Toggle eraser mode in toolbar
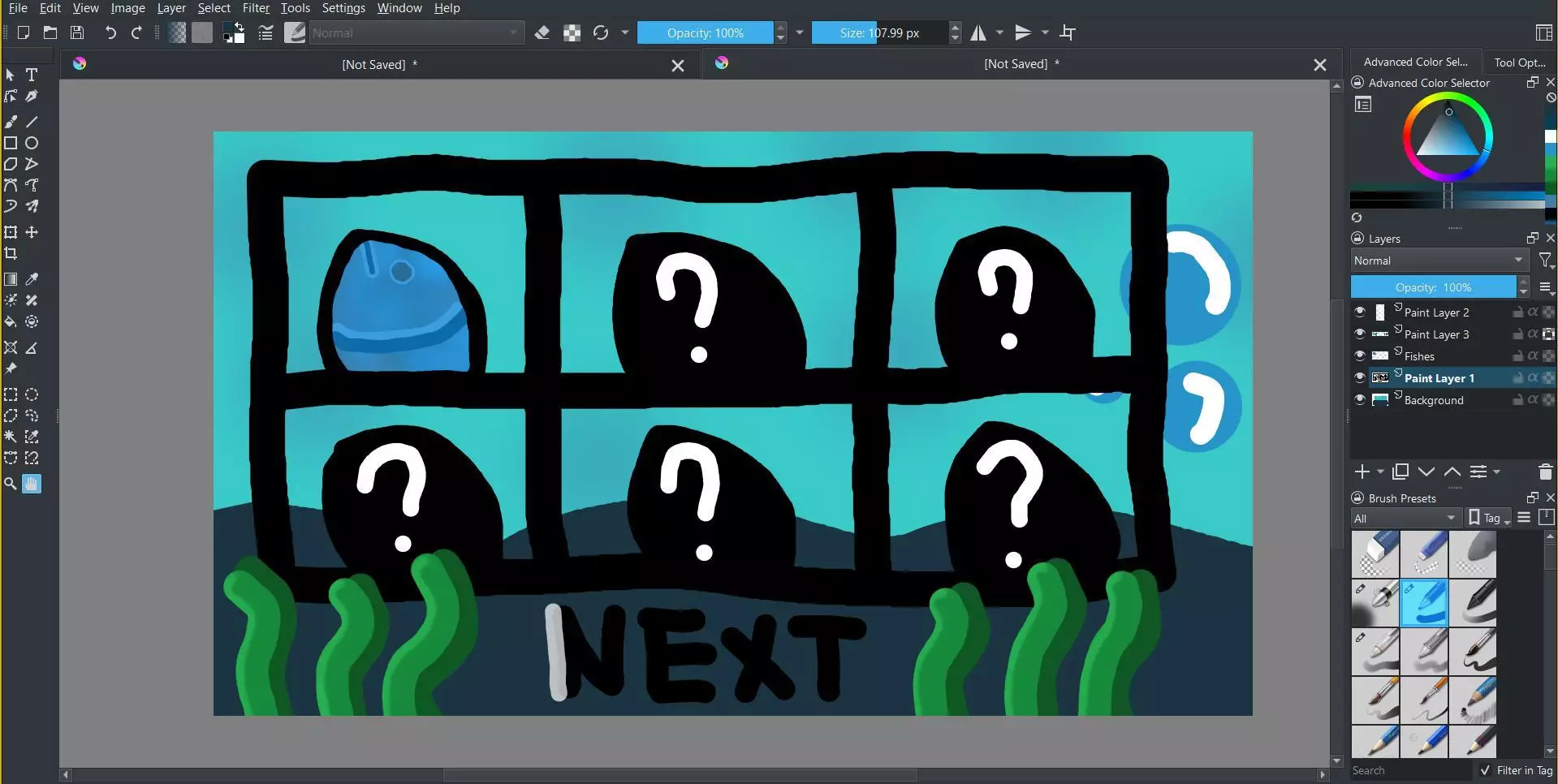Viewport: 1558px width, 784px height. 542,32
